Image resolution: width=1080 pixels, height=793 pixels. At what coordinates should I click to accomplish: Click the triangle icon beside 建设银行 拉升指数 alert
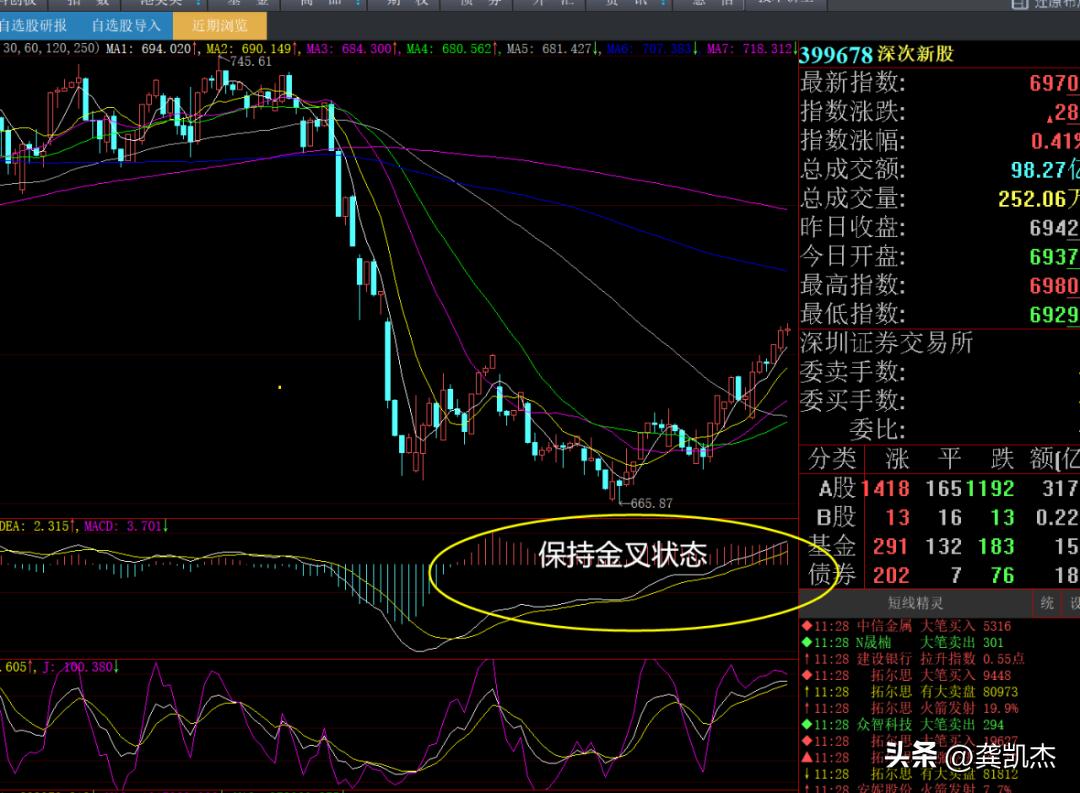[x=806, y=658]
